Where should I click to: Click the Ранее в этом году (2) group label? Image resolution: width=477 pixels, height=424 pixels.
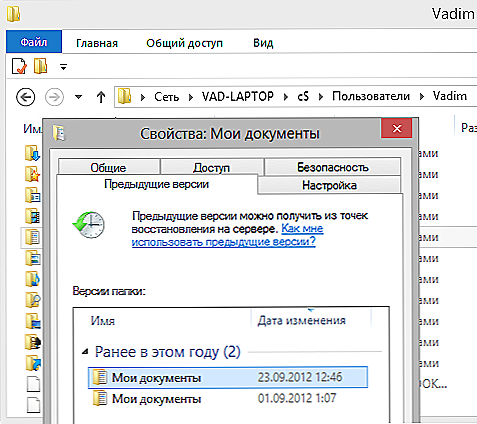point(168,352)
